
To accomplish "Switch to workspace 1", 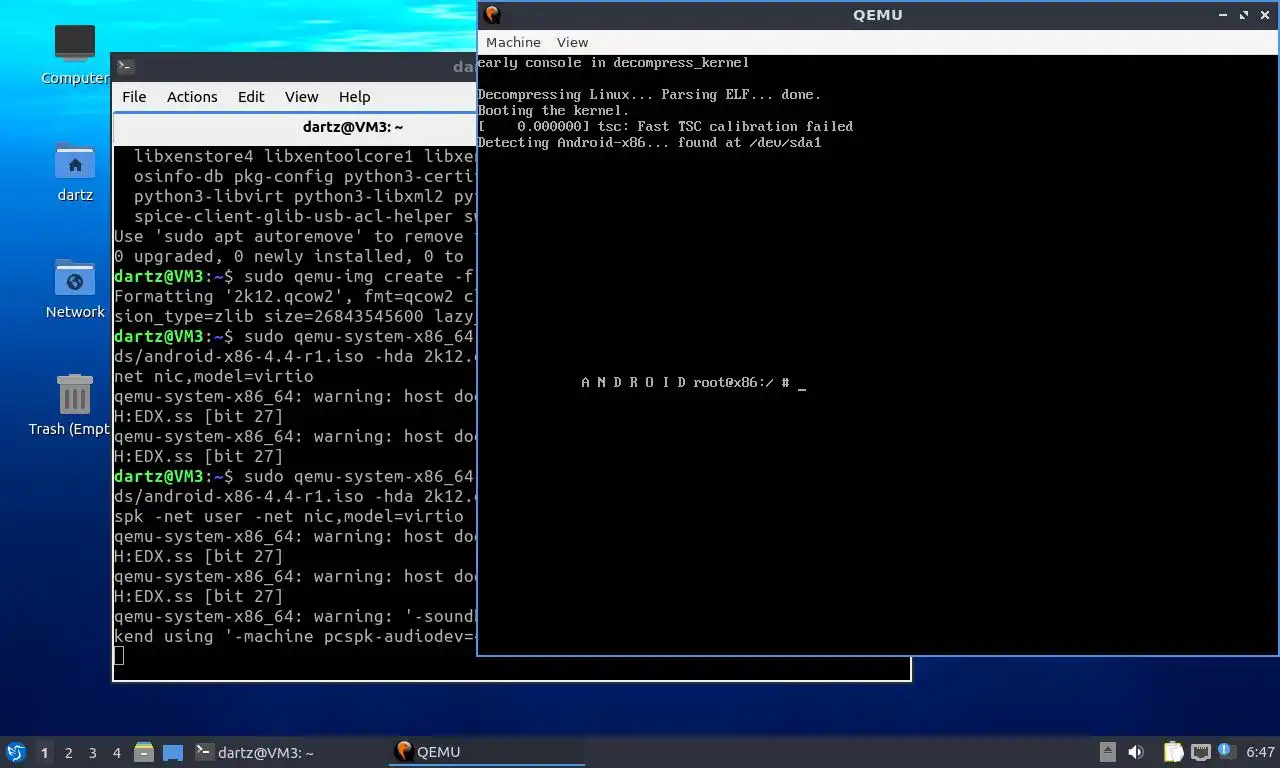I will pos(44,753).
